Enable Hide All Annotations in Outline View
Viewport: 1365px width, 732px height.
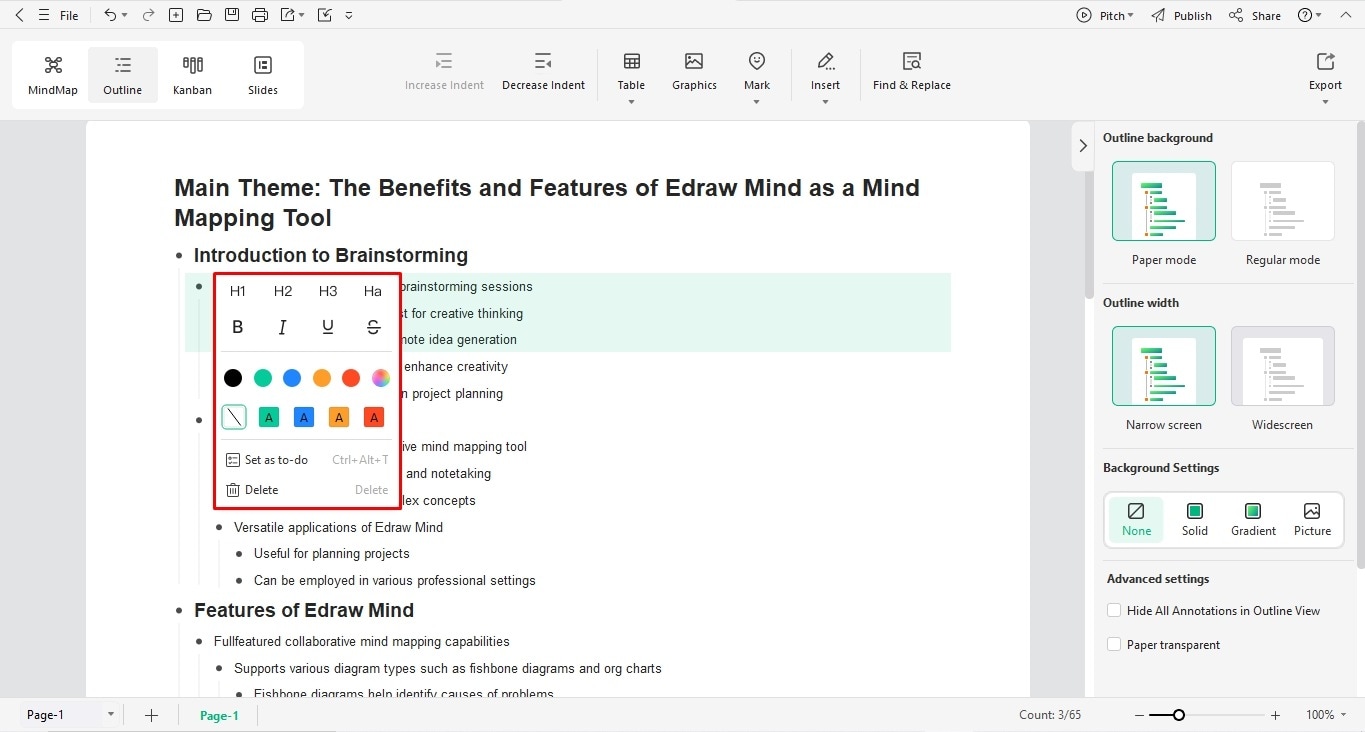(1114, 610)
